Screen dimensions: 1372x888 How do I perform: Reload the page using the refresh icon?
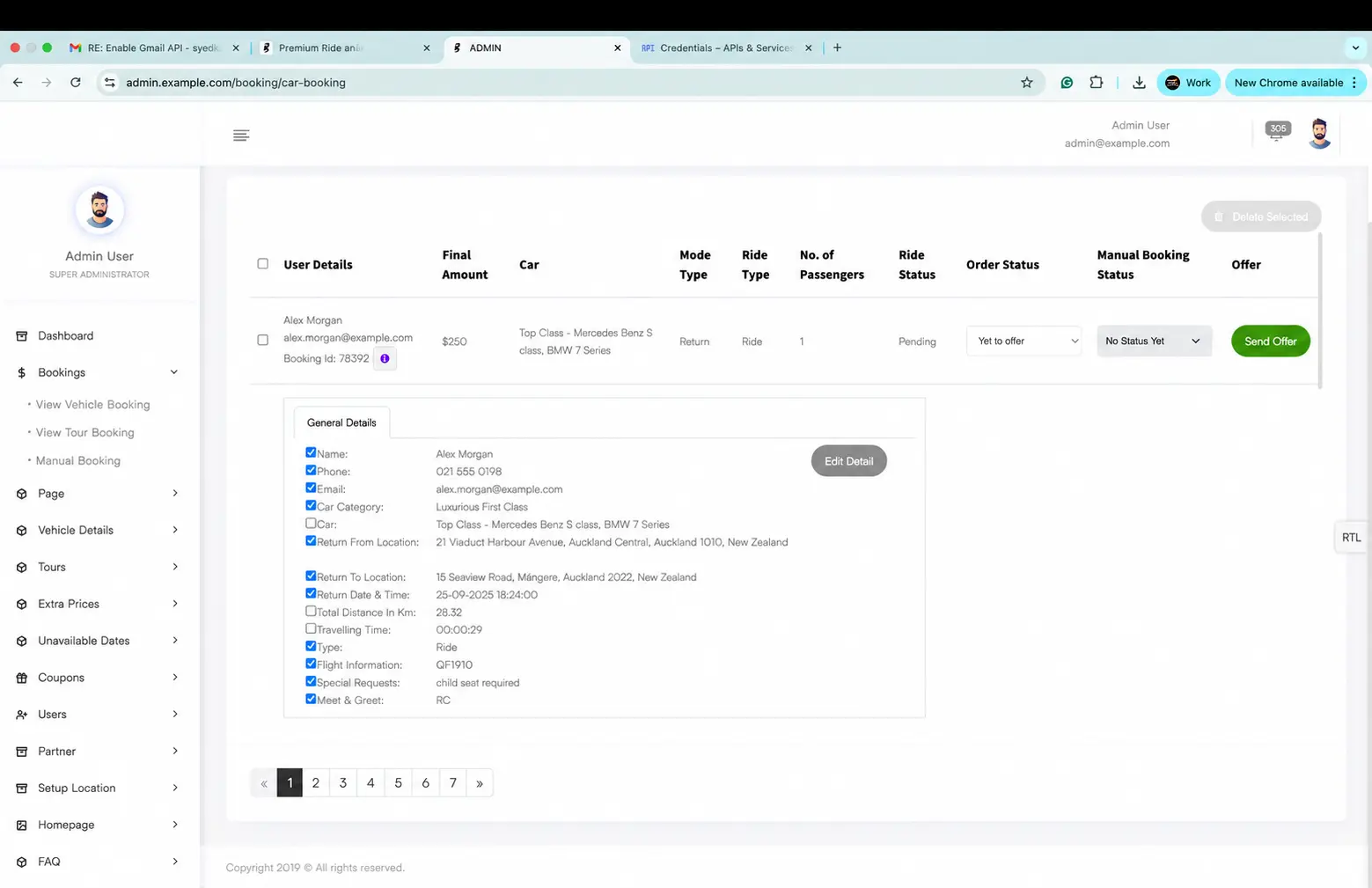76,83
